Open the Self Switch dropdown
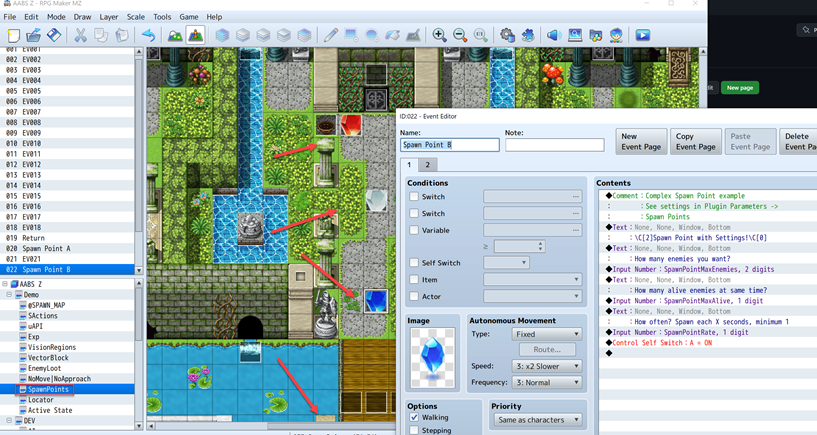817x435 pixels. (x=506, y=263)
